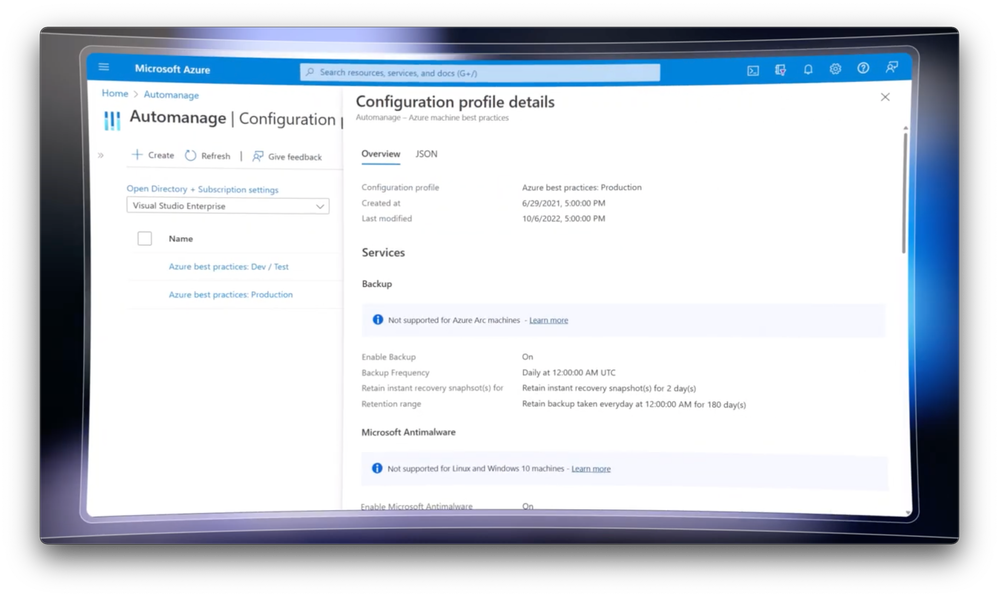
Task: Click the Last modified value '10/6/2022, 5:00:00 PM'
Action: (564, 219)
